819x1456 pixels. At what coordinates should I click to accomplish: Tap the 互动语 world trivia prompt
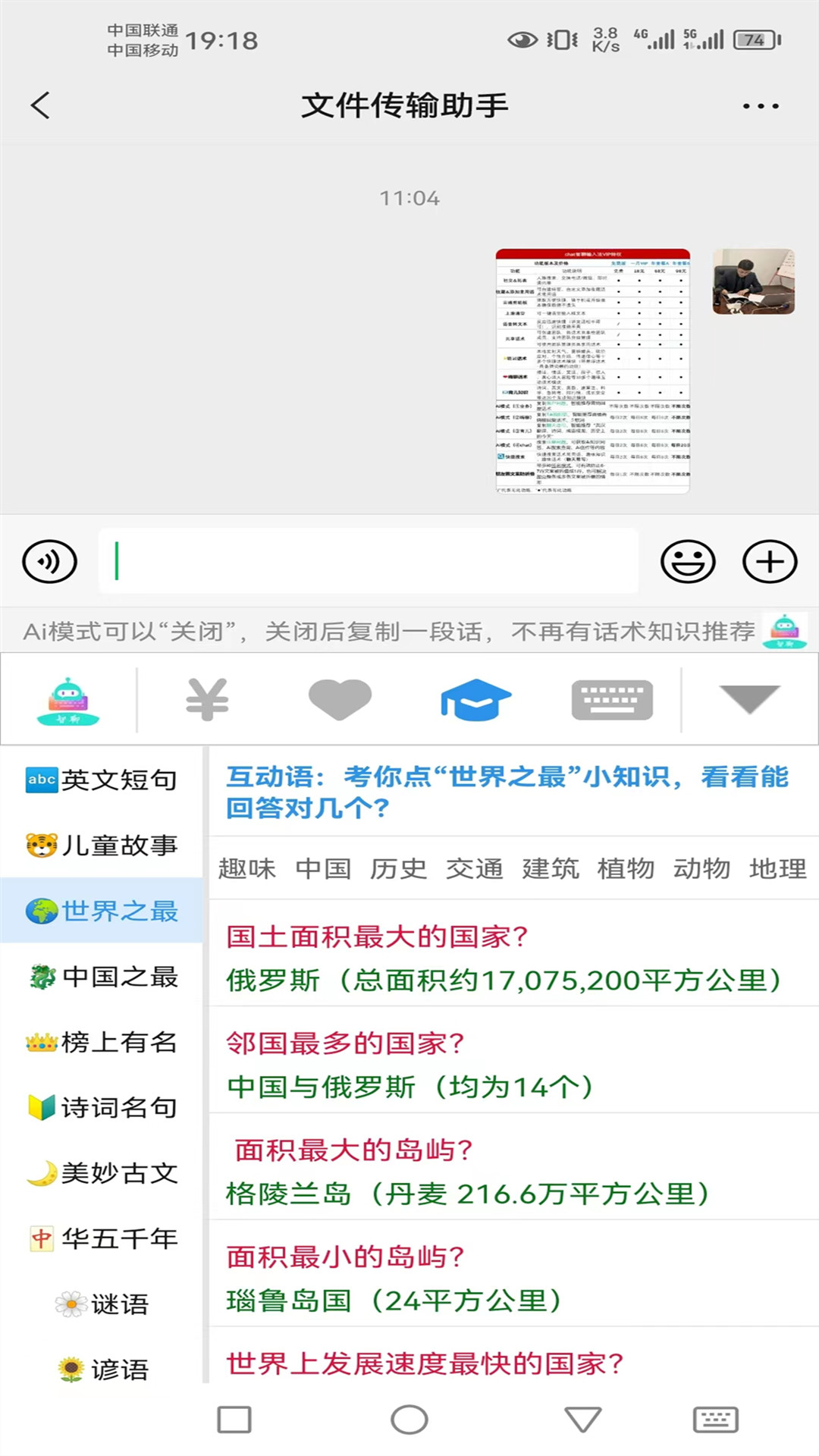[507, 792]
